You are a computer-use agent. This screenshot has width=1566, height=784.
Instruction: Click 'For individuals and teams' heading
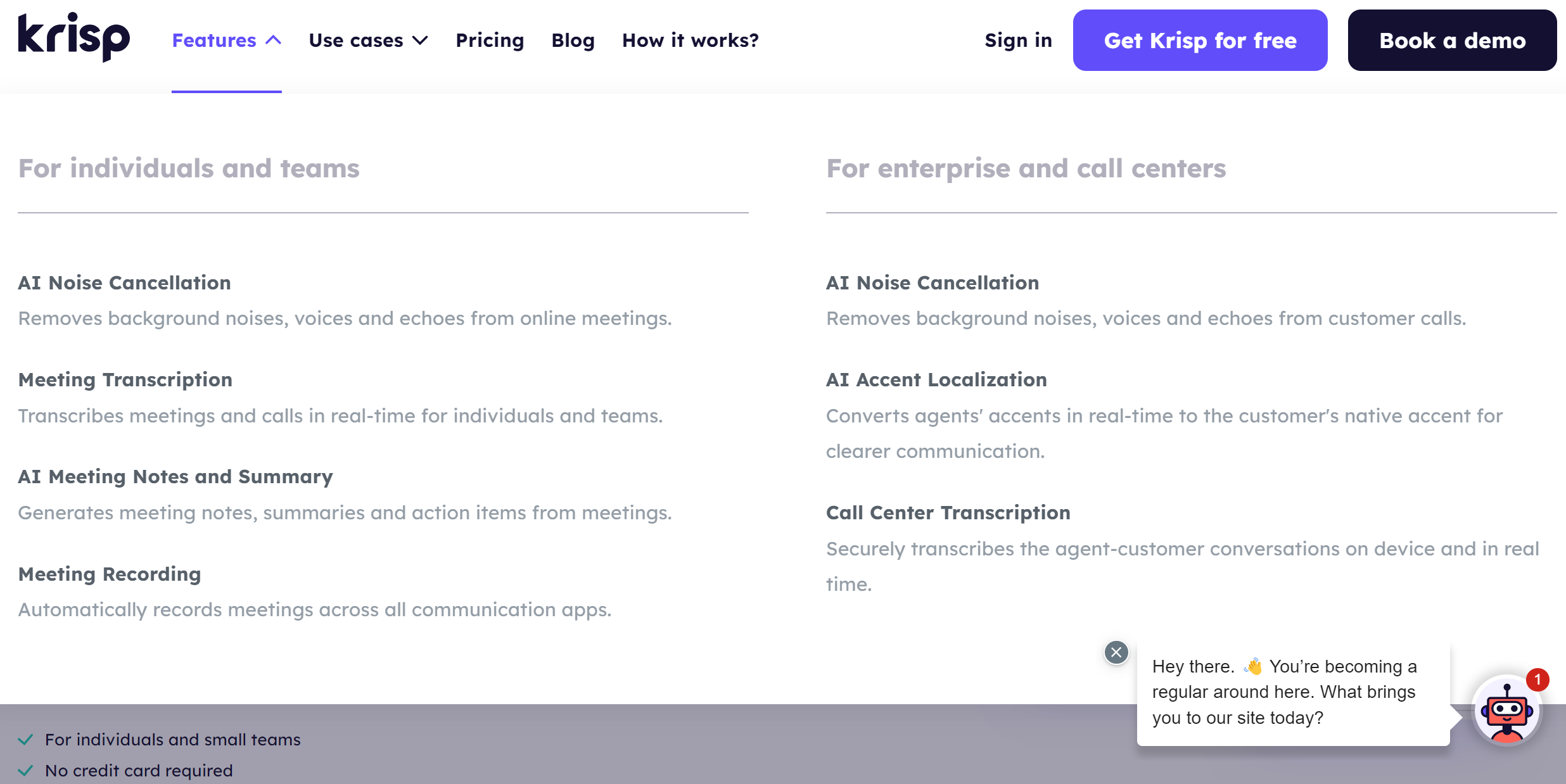pos(189,168)
